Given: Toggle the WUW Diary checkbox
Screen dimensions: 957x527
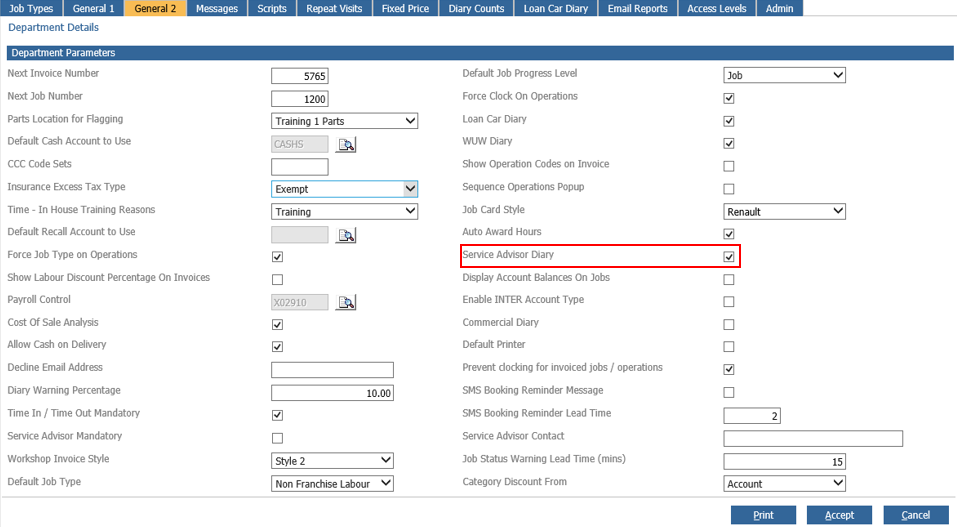Looking at the screenshot, I should pyautogui.click(x=729, y=144).
